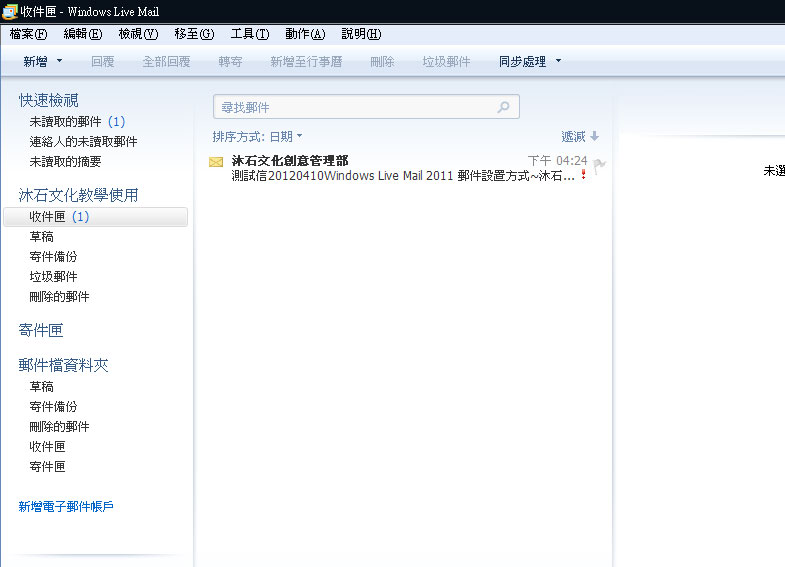
Task: Open the 動作(A) menu
Action: point(305,34)
